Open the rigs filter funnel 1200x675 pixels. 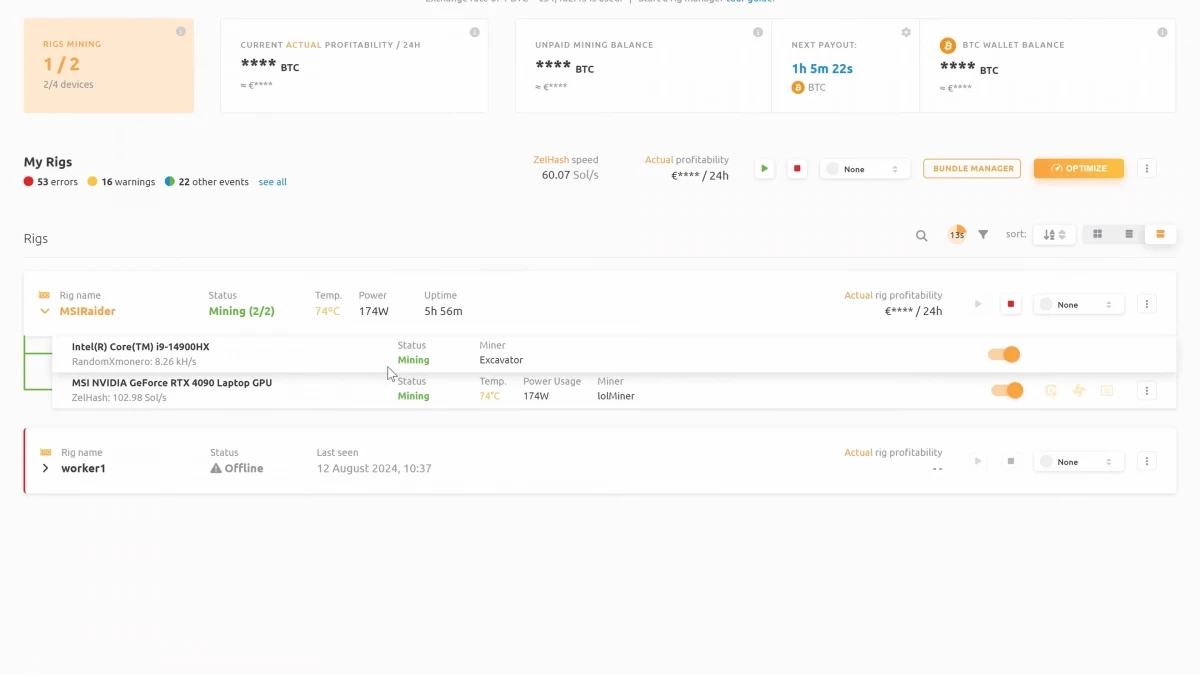coord(983,235)
